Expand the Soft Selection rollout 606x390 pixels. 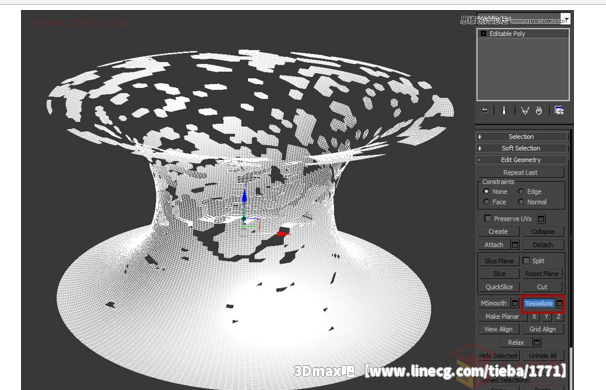coord(521,148)
